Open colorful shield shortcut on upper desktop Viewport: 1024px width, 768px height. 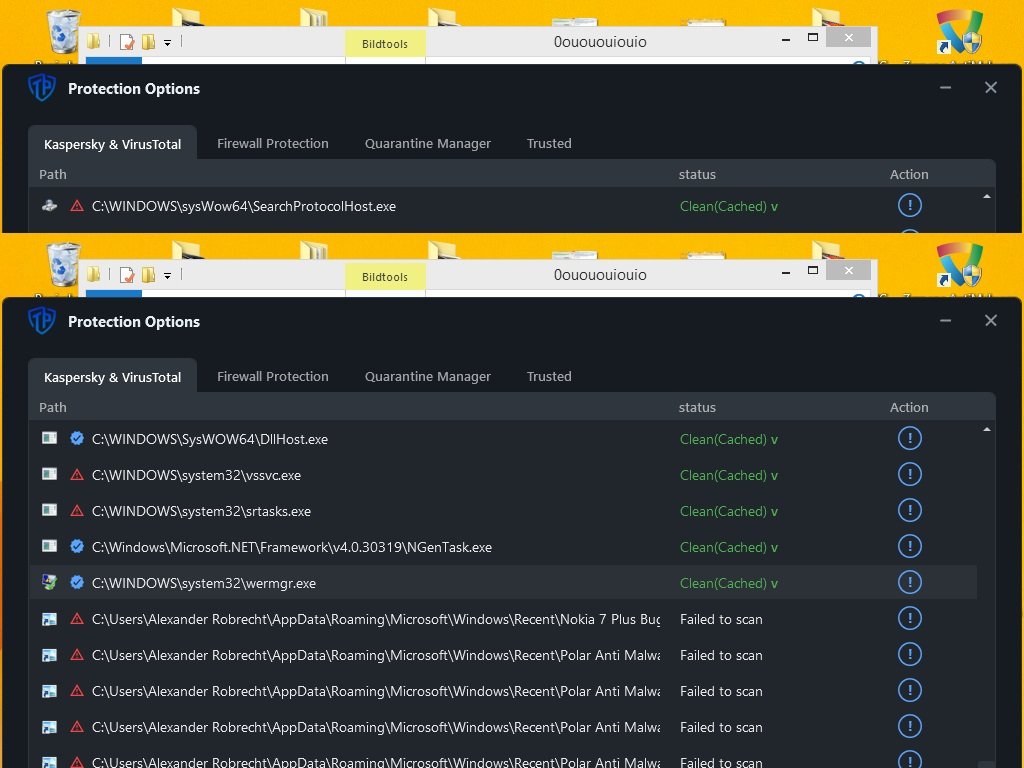(x=959, y=31)
